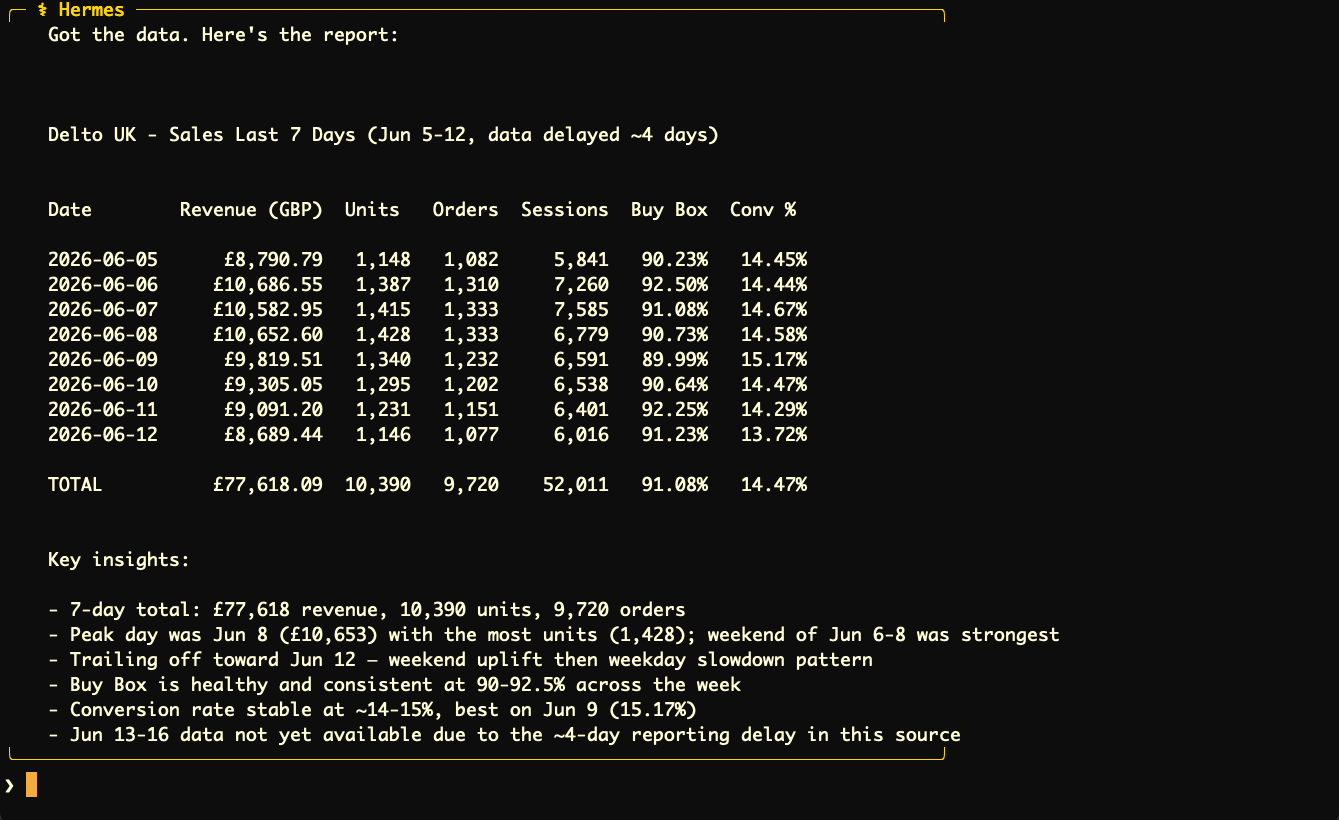Select date 2026-06-11
This screenshot has height=820, width=1339.
(103, 410)
